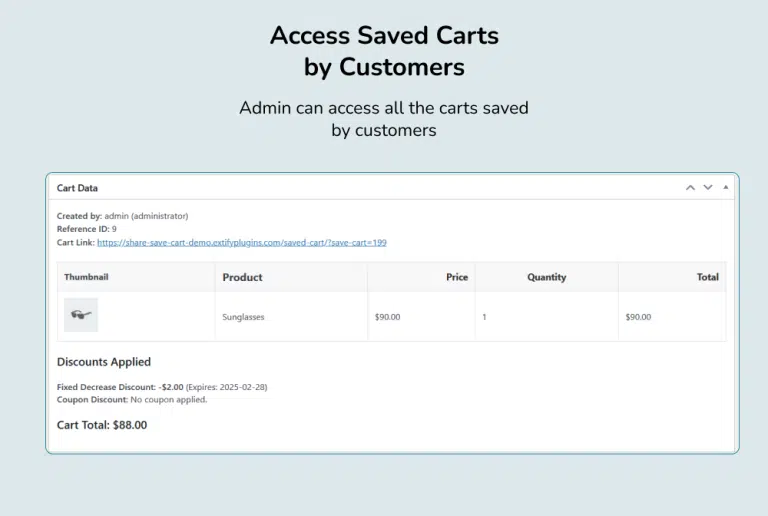Viewport: 768px width, 516px height.
Task: Click the $90.00 value in Total column
Action: 638,317
